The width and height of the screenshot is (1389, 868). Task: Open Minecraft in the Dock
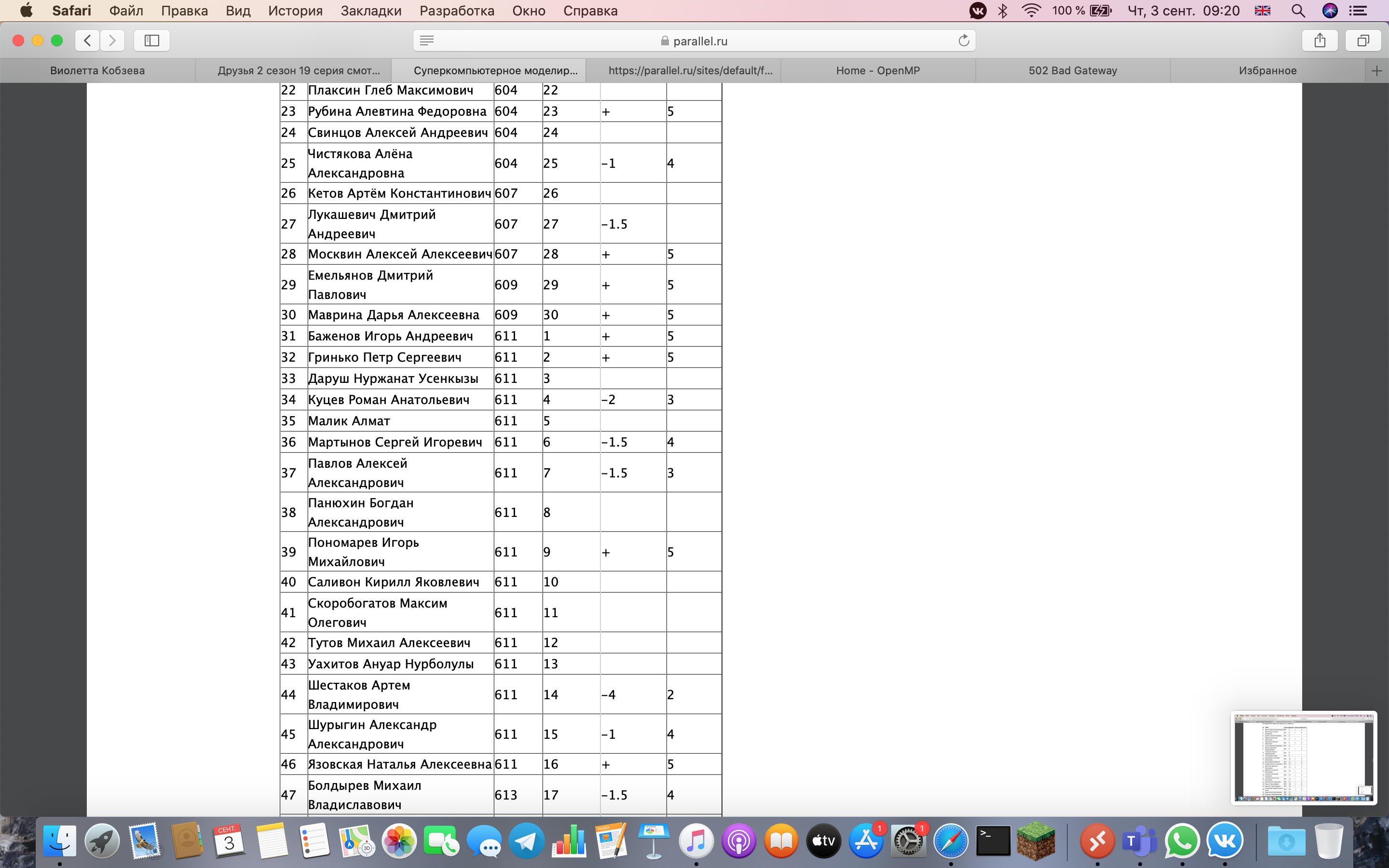[x=1035, y=841]
